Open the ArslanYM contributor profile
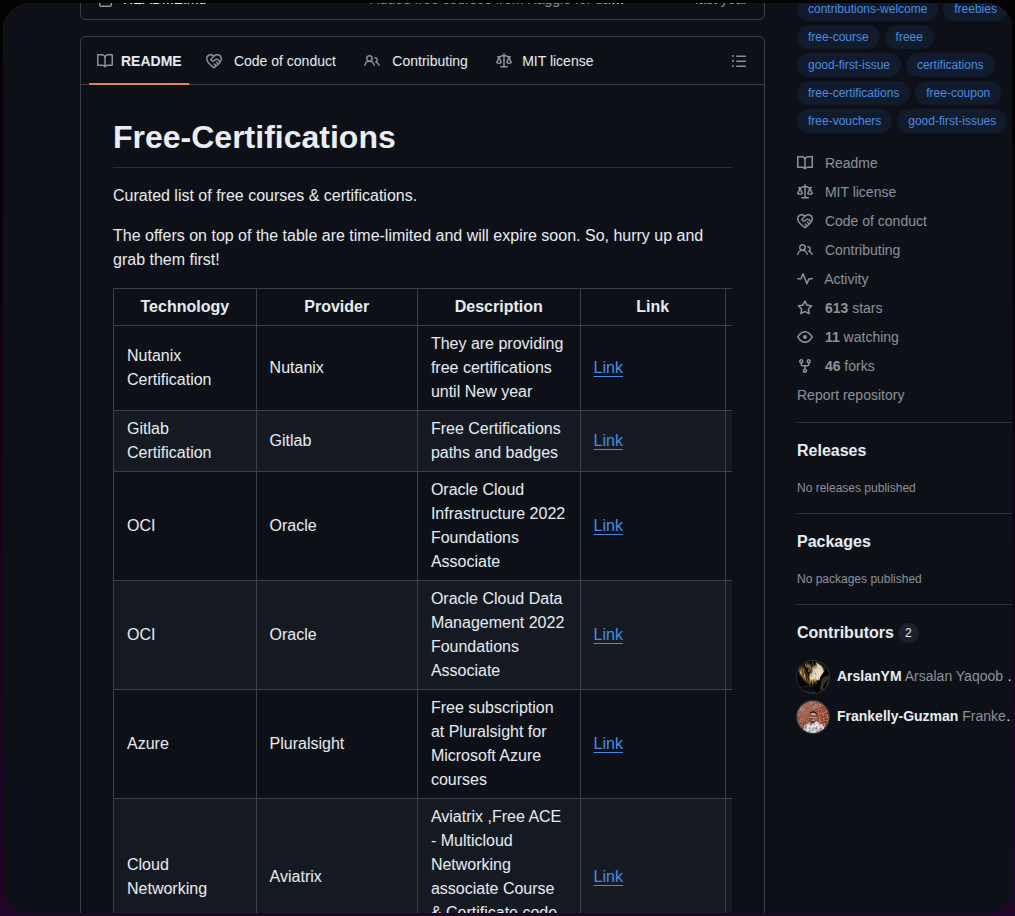Screen dimensions: 1015x916 click(869, 676)
